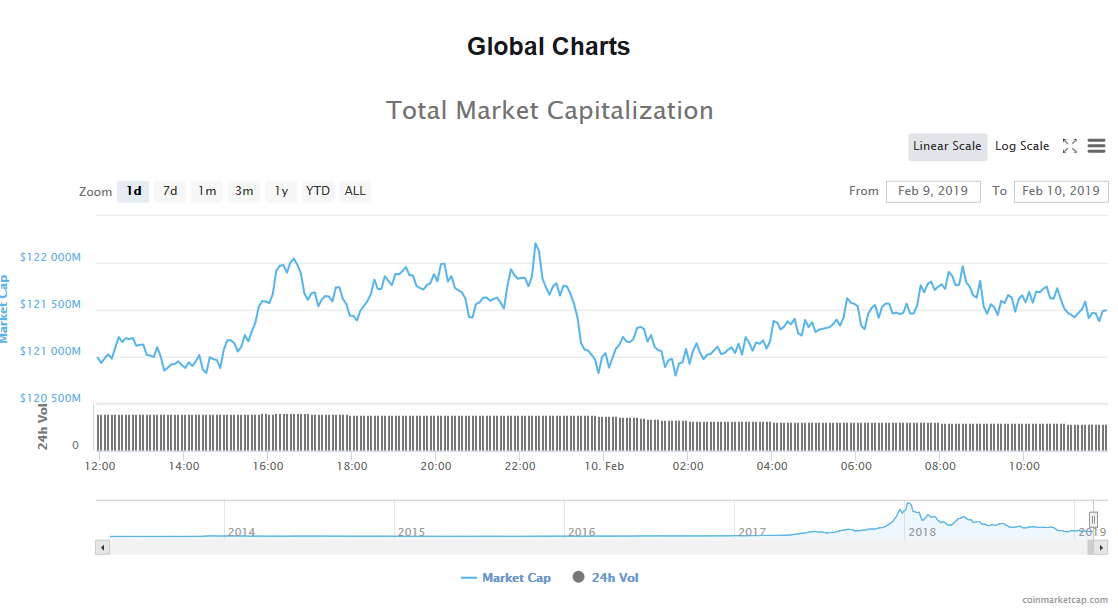Toggle the 24h Vol legend series

coord(605,578)
